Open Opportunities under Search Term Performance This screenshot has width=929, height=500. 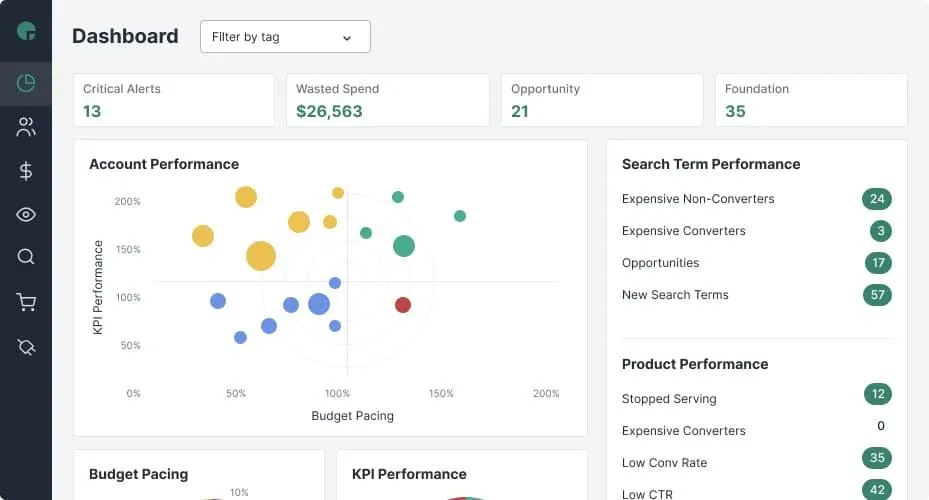661,263
